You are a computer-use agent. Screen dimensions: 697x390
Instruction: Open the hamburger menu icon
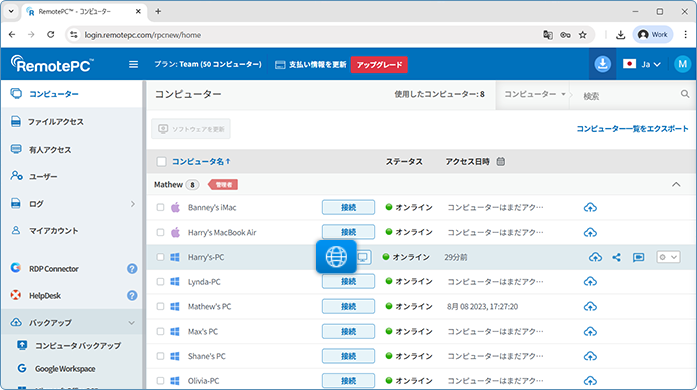pos(133,64)
